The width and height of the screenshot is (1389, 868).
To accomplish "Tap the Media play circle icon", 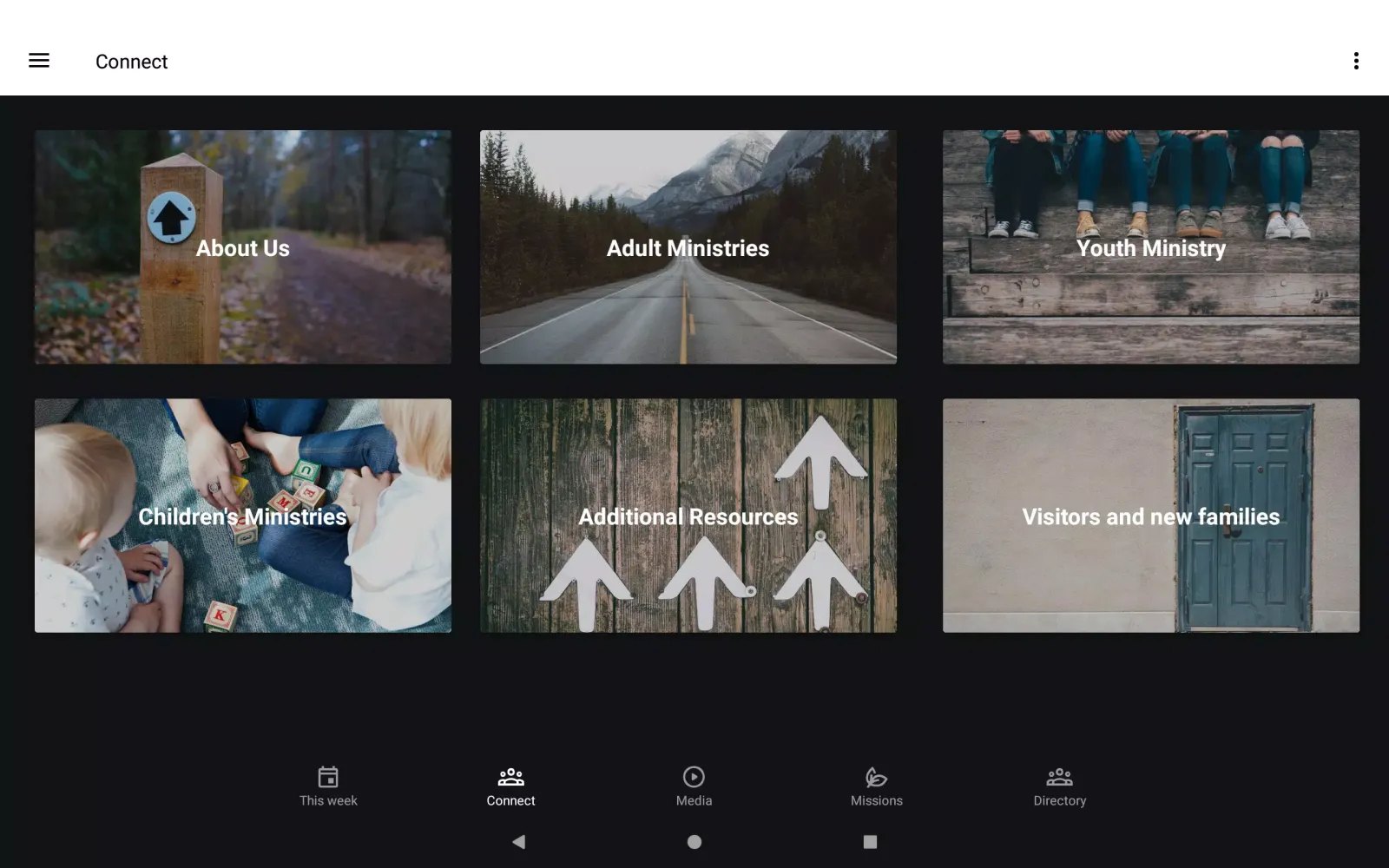I will [x=694, y=776].
